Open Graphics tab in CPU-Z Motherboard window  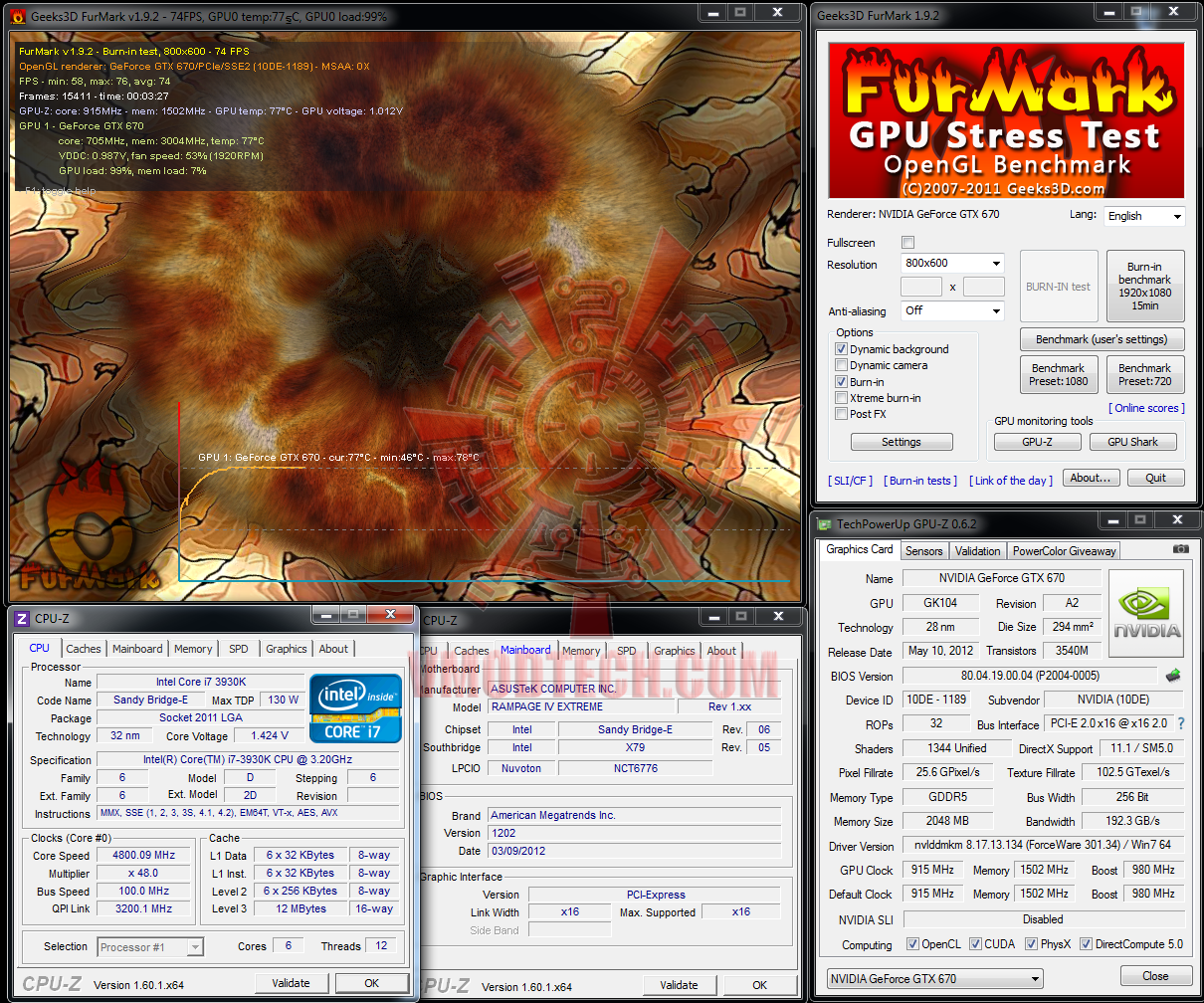675,651
